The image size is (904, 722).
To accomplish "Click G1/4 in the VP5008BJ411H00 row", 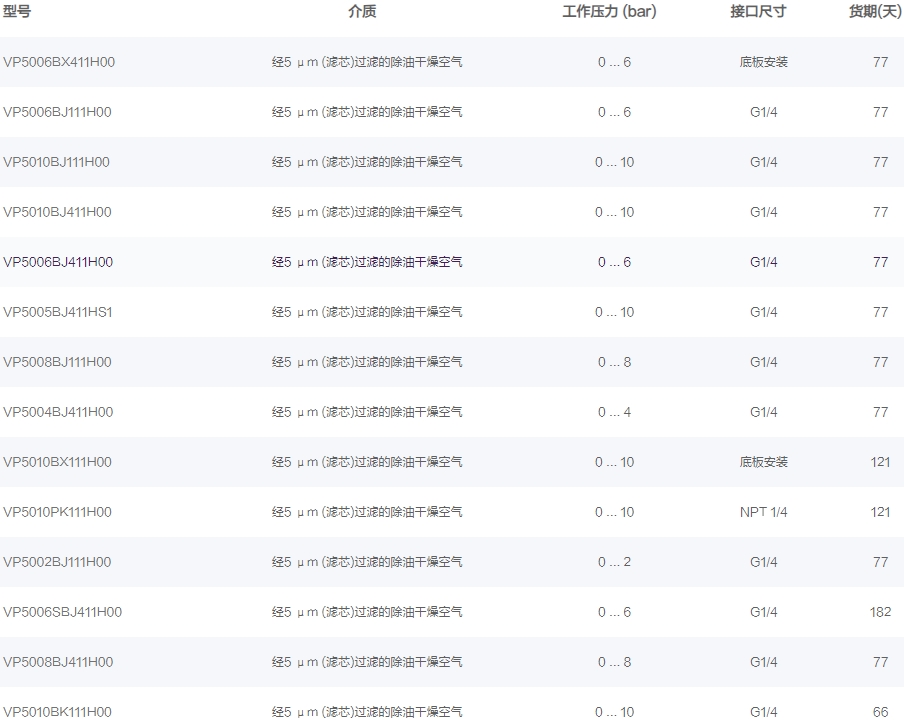I will tap(763, 662).
